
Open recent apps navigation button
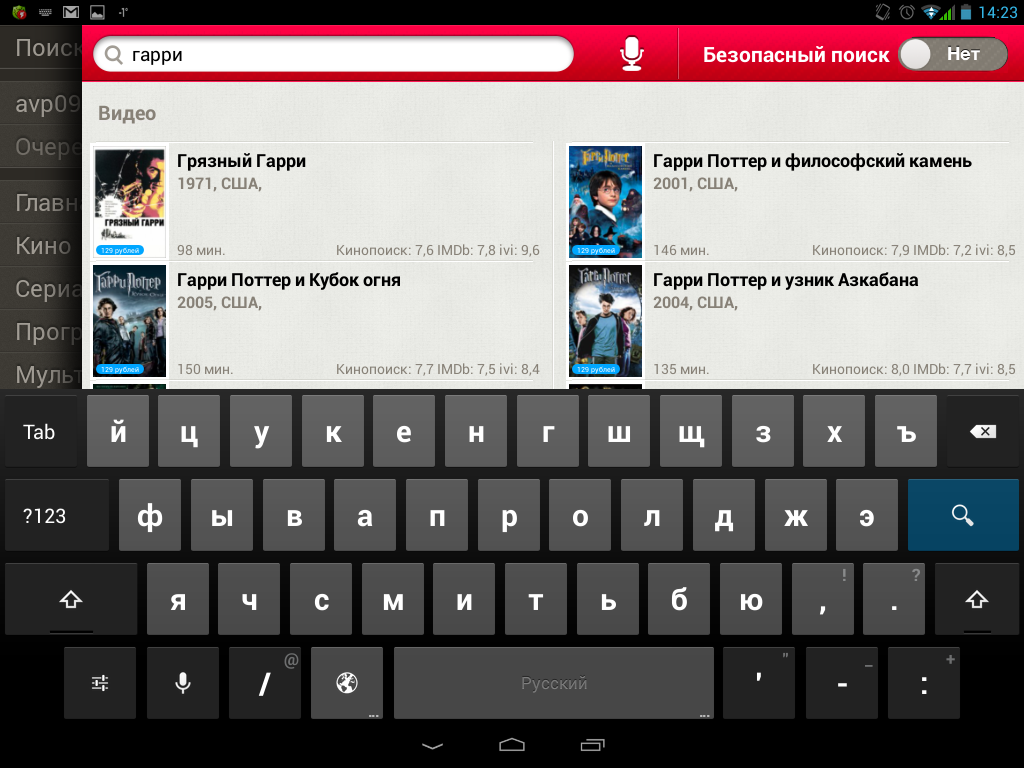click(592, 745)
